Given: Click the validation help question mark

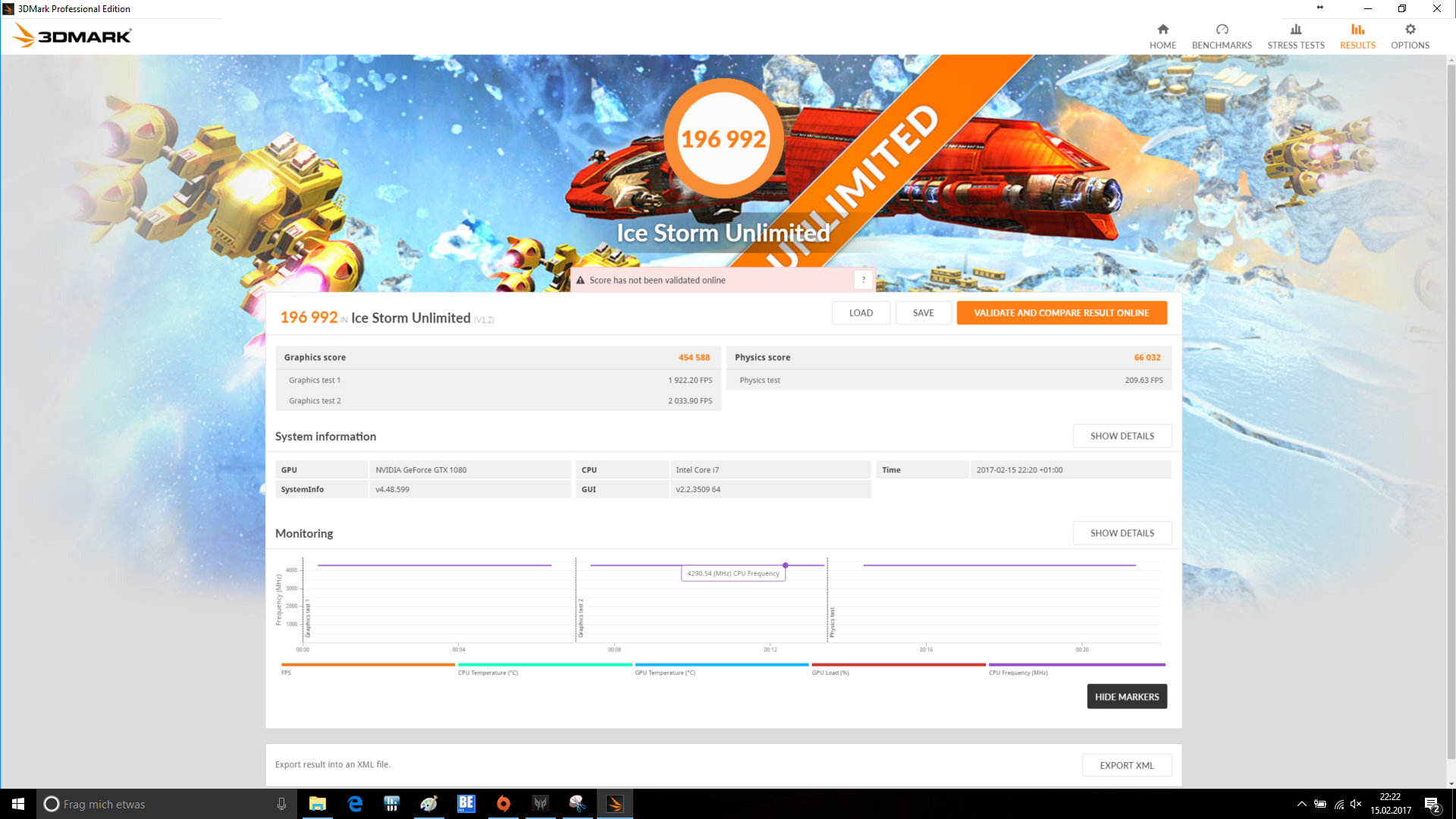Looking at the screenshot, I should click(863, 280).
